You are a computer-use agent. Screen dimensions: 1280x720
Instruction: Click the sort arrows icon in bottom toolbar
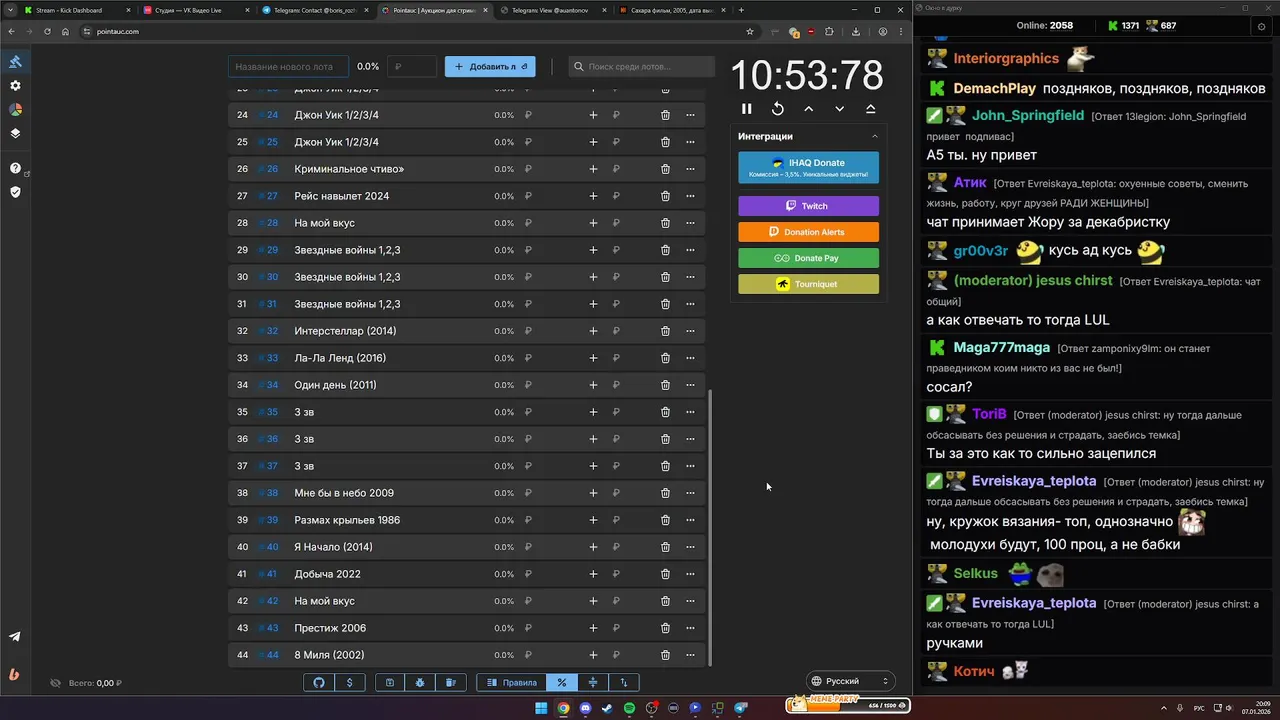click(624, 682)
